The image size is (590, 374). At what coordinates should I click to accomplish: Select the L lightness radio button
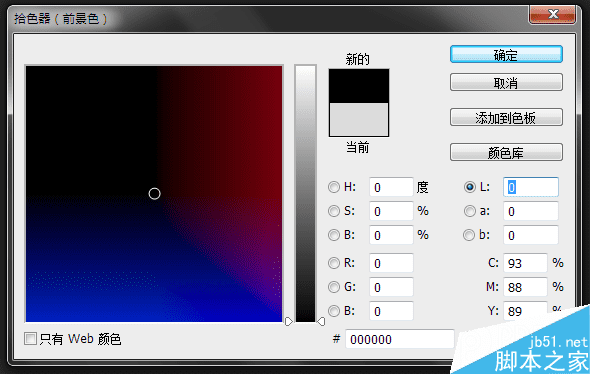tap(470, 187)
